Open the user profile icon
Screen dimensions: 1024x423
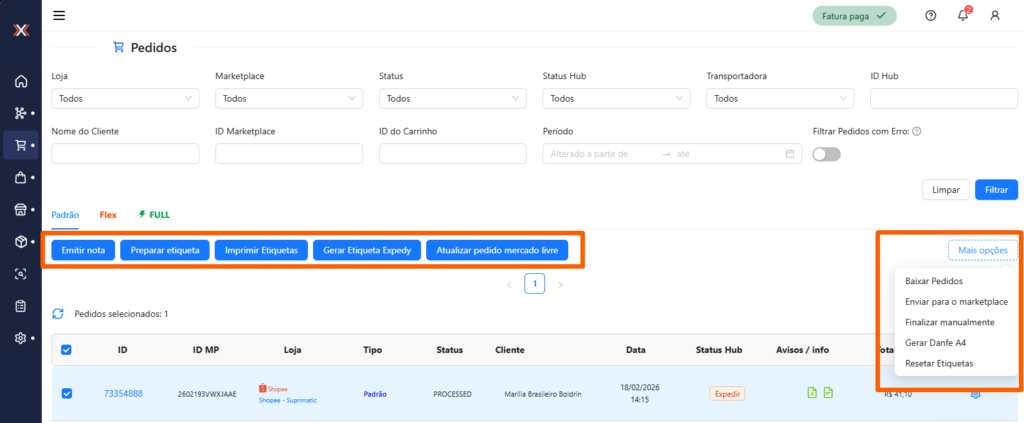coord(994,15)
